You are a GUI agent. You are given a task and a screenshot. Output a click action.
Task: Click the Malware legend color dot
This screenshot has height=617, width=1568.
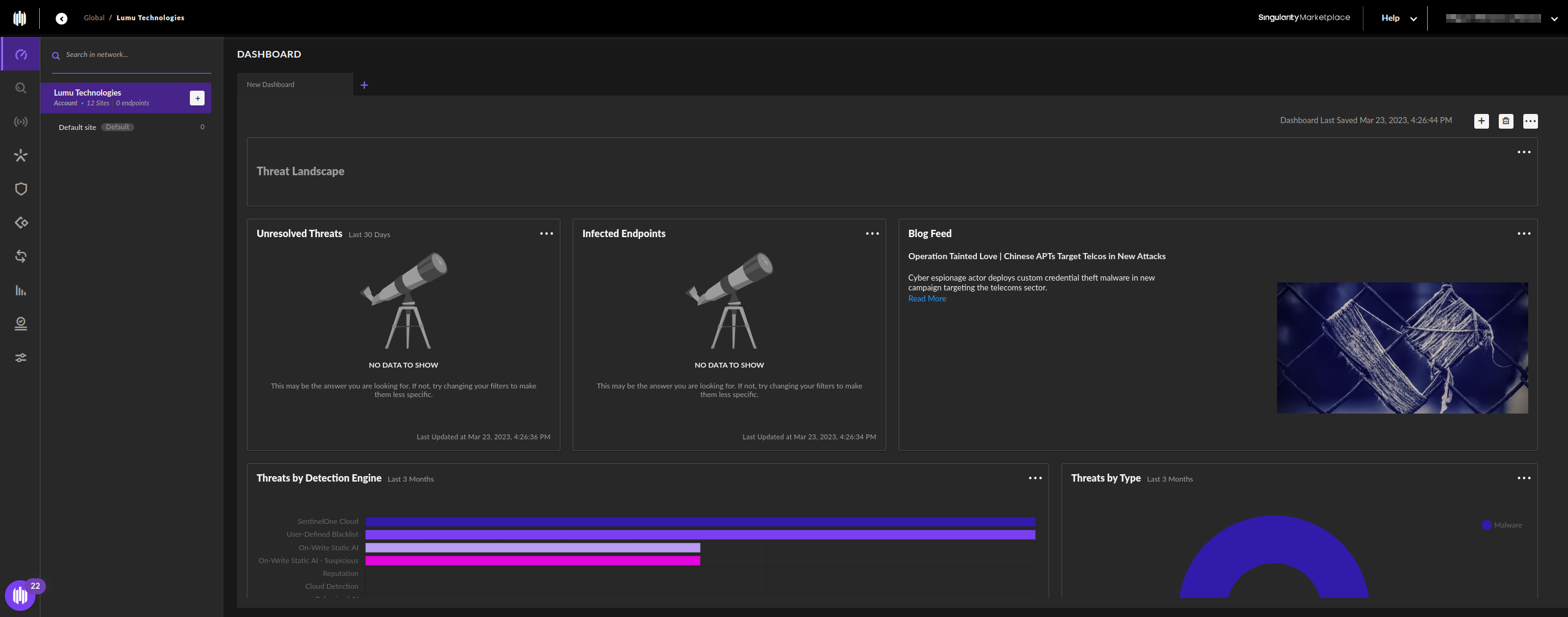pos(1486,525)
